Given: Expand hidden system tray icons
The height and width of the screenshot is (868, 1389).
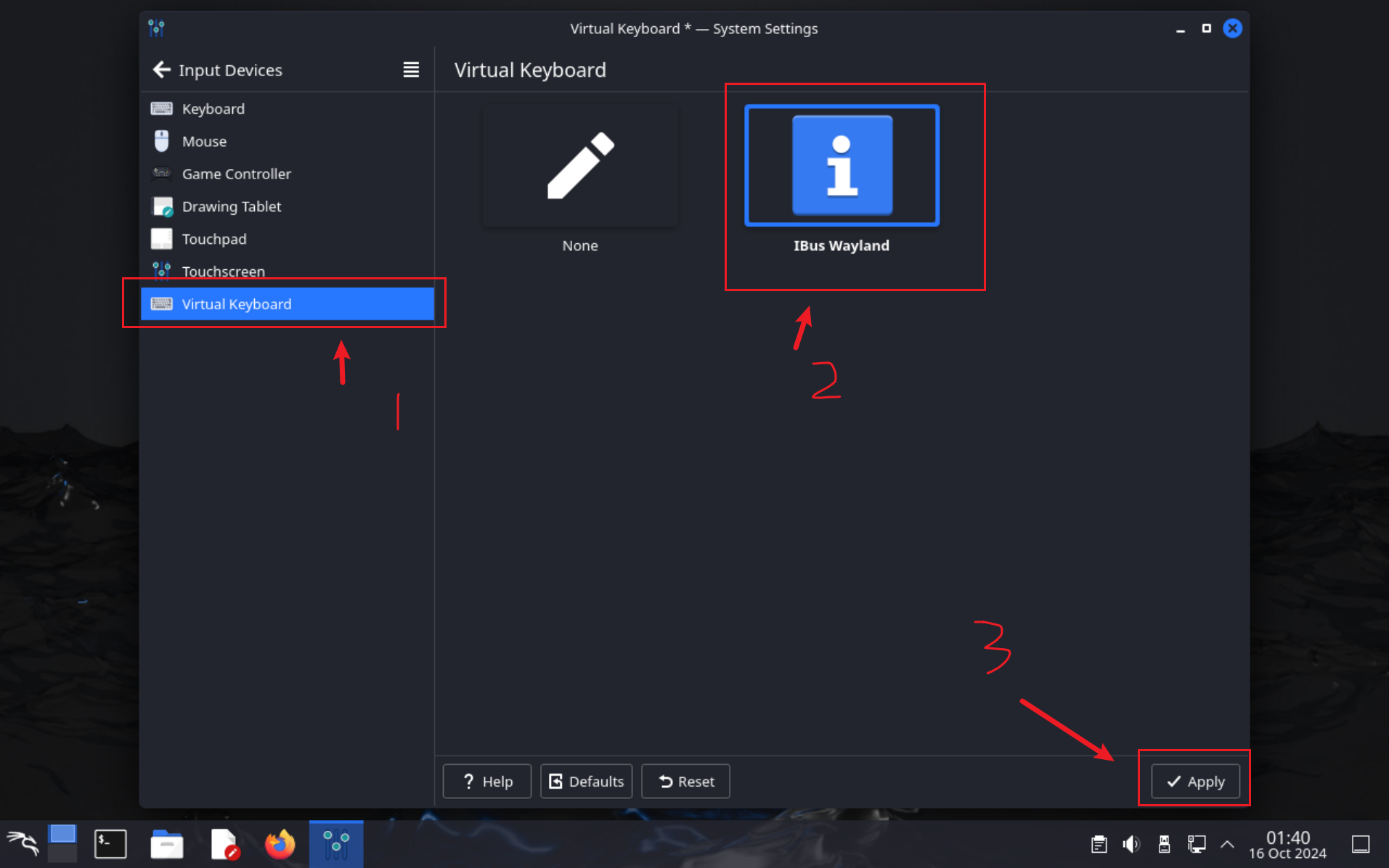Looking at the screenshot, I should coord(1227,844).
